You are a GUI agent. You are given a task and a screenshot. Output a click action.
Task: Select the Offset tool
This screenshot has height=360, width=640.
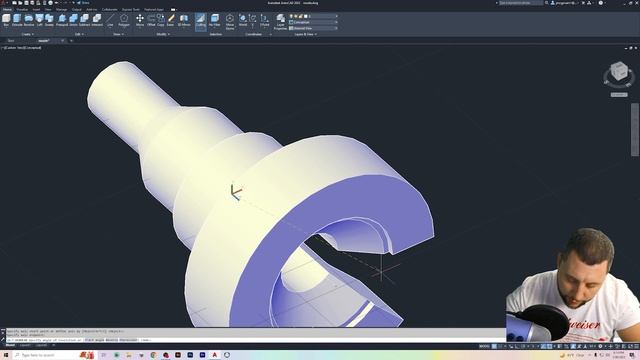(x=151, y=20)
